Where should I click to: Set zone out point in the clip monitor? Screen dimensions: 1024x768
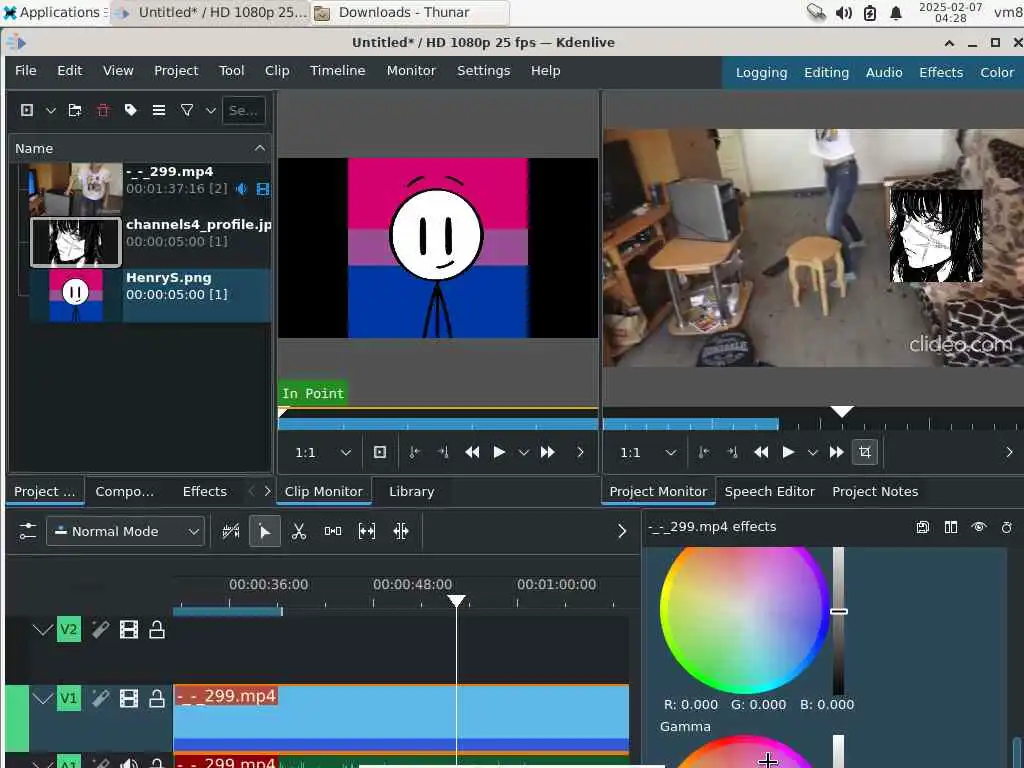[443, 452]
